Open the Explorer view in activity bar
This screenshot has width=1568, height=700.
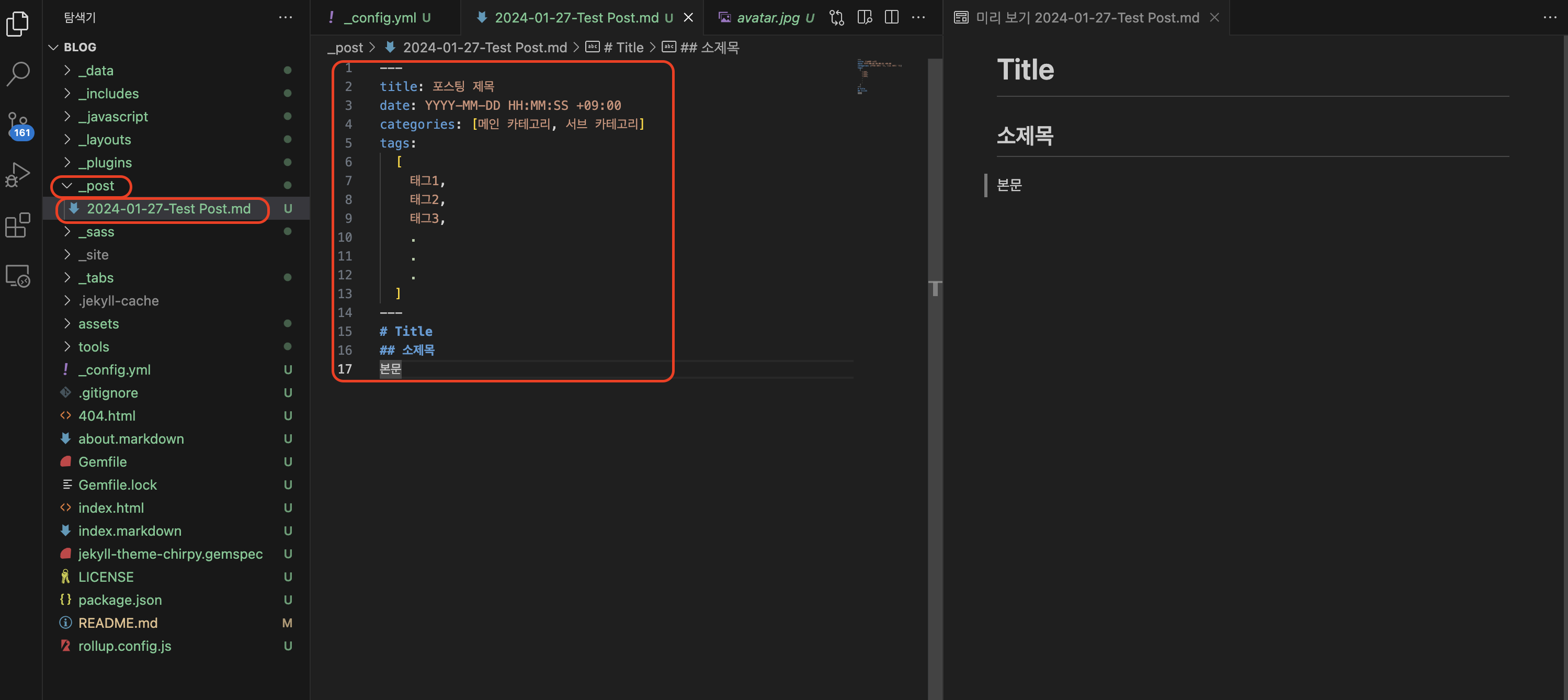coord(18,25)
